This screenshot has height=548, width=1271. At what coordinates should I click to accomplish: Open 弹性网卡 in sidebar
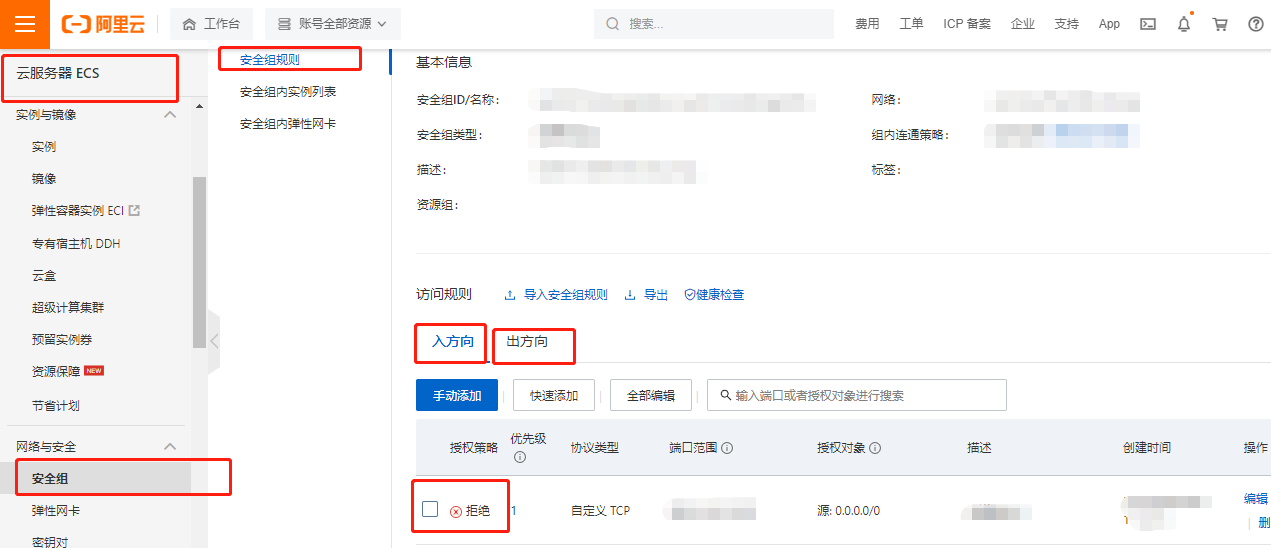pyautogui.click(x=56, y=511)
